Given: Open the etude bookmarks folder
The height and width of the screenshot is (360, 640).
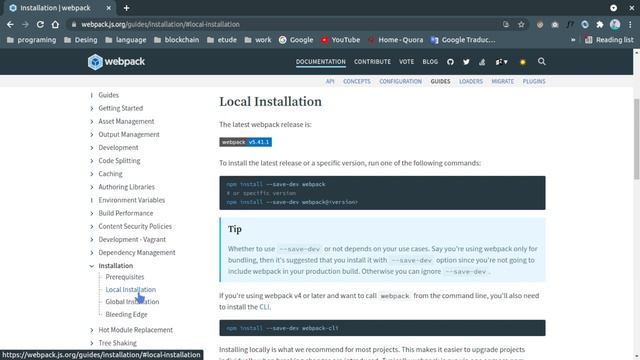Looking at the screenshot, I should (222, 40).
